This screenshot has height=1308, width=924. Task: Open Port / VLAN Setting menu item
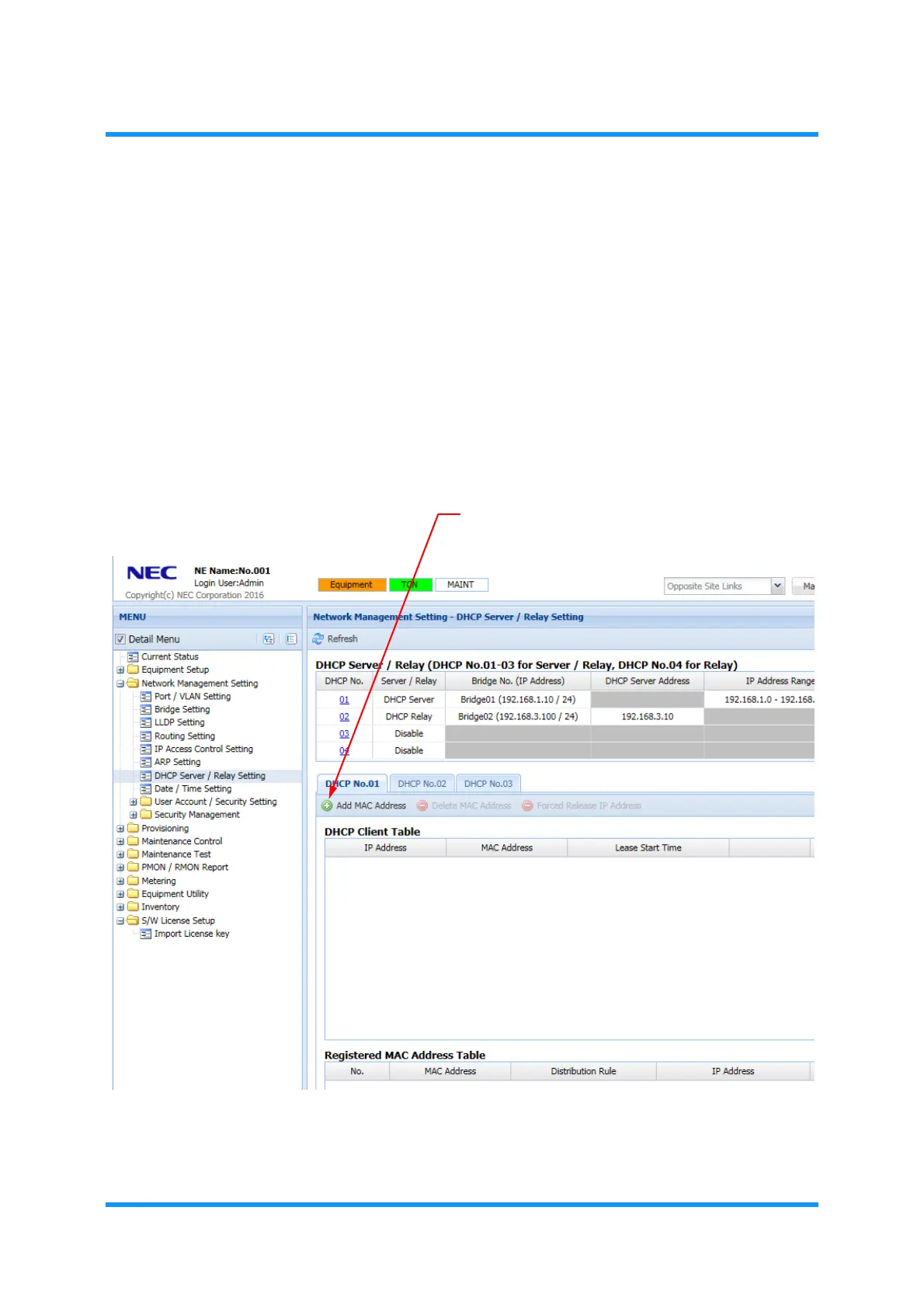[x=193, y=697]
